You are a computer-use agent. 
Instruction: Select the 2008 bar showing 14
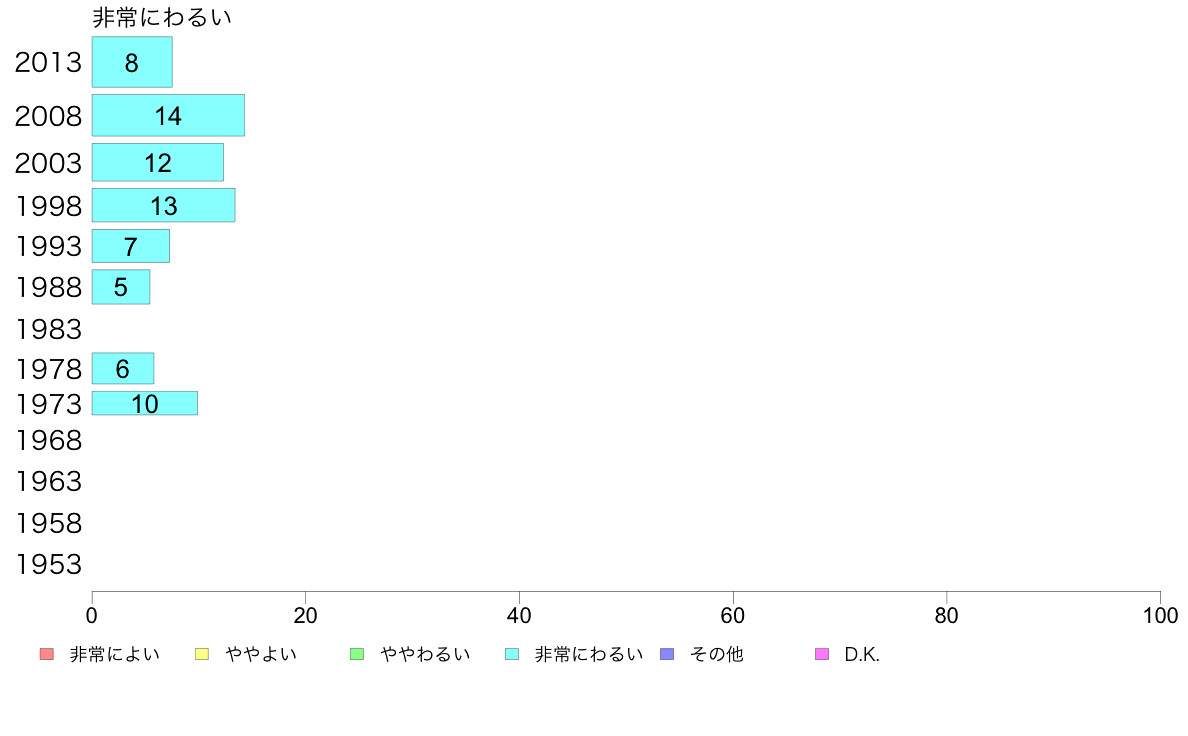(168, 115)
